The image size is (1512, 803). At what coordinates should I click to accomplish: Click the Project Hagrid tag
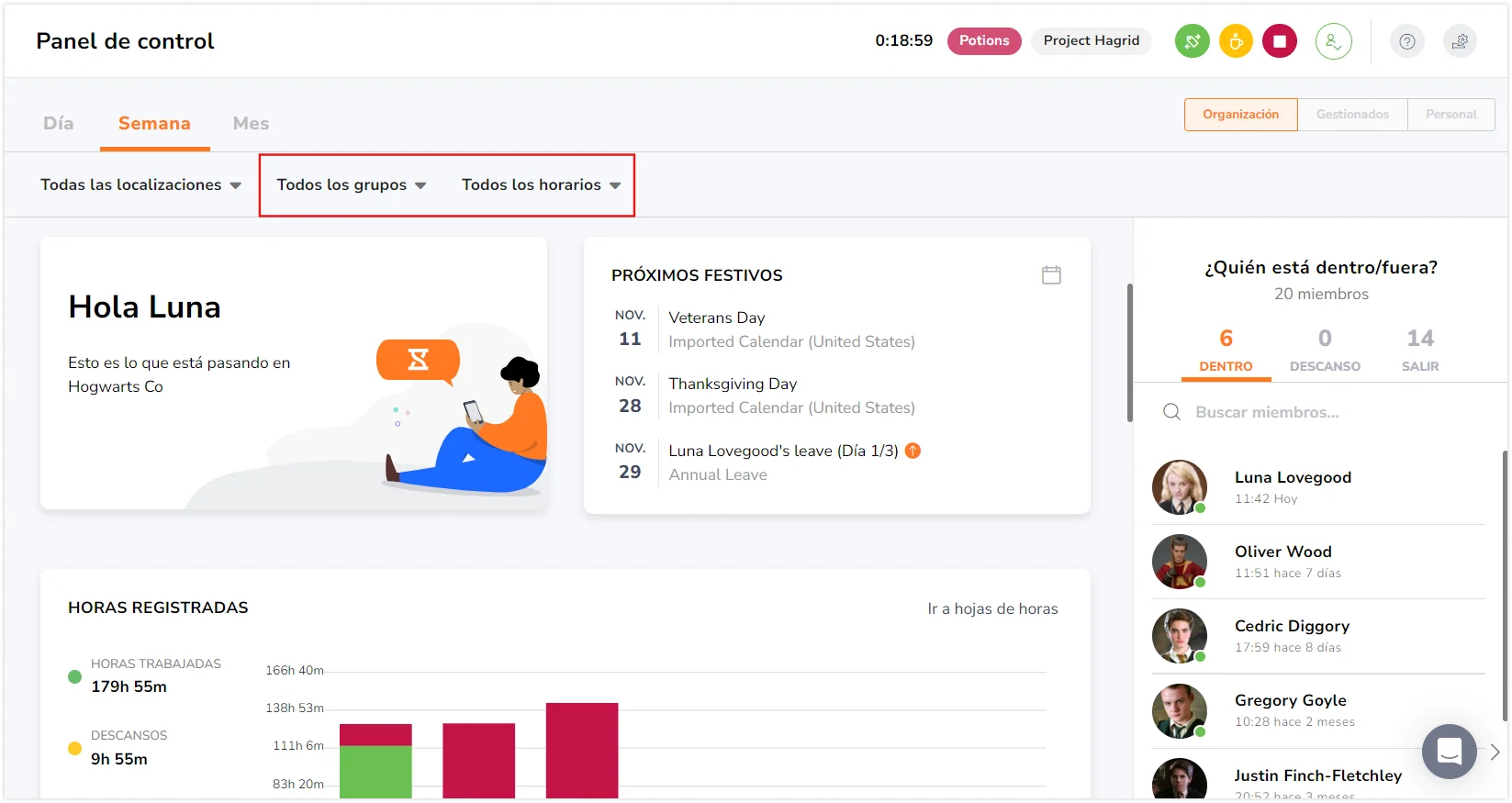point(1092,40)
